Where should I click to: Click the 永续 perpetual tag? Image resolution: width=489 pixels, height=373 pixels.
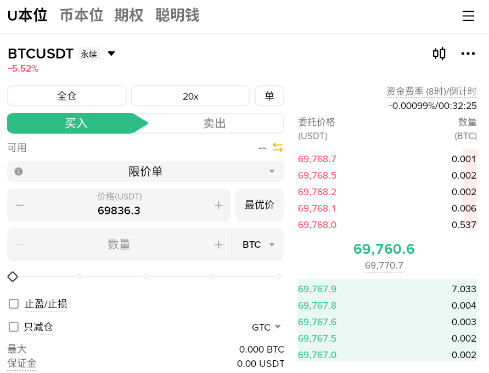point(89,54)
